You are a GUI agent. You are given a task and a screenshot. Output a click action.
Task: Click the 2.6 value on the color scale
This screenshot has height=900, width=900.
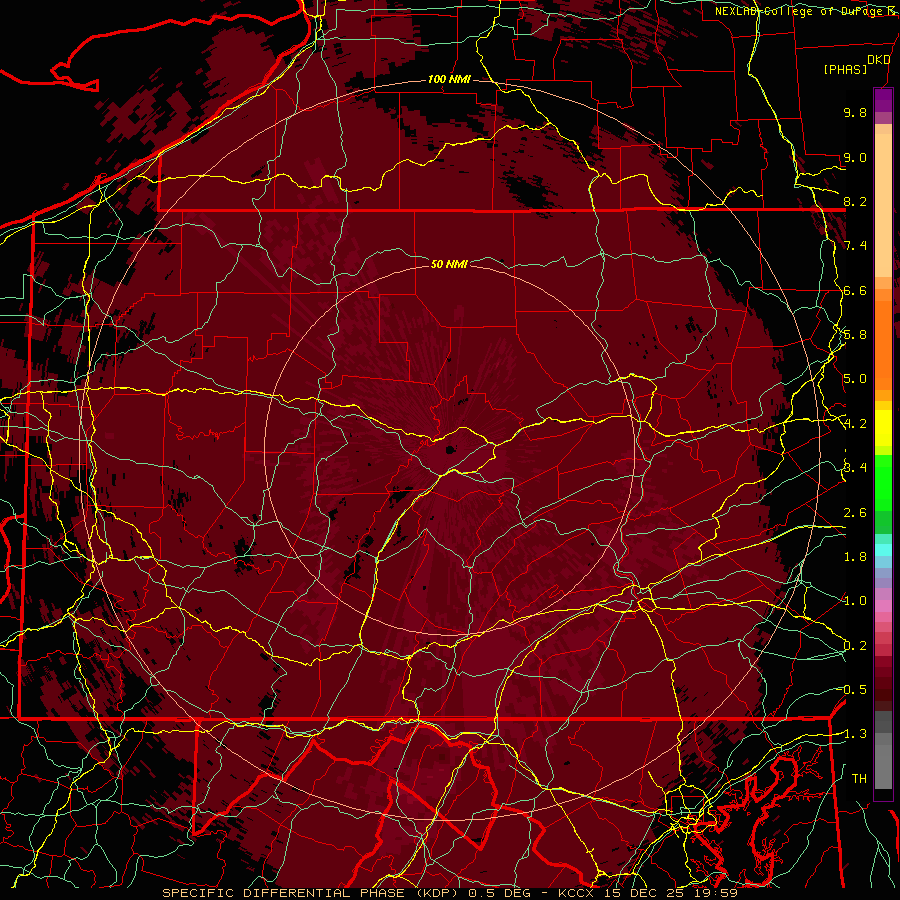click(855, 513)
